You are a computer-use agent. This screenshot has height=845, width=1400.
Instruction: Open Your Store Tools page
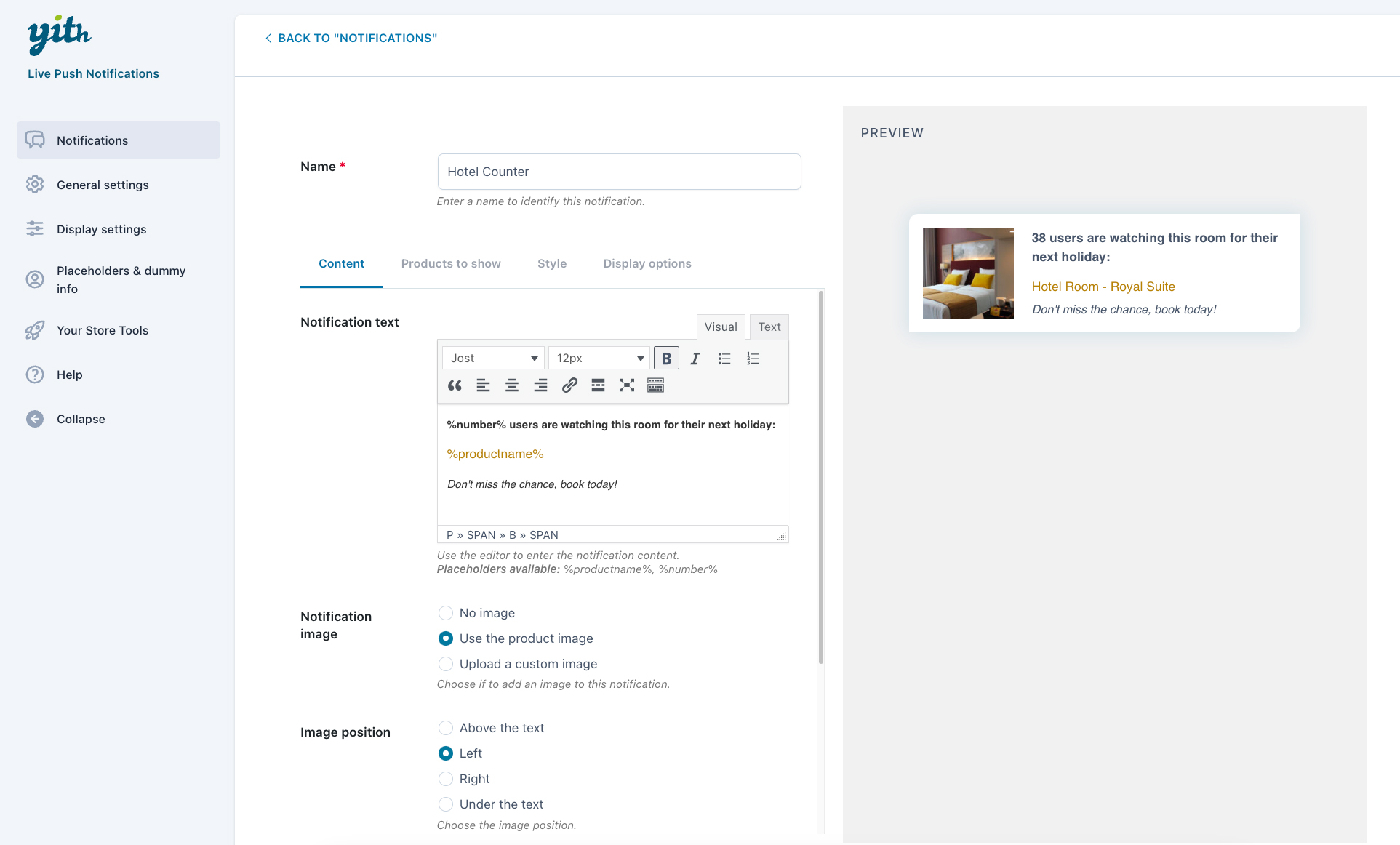tap(119, 330)
